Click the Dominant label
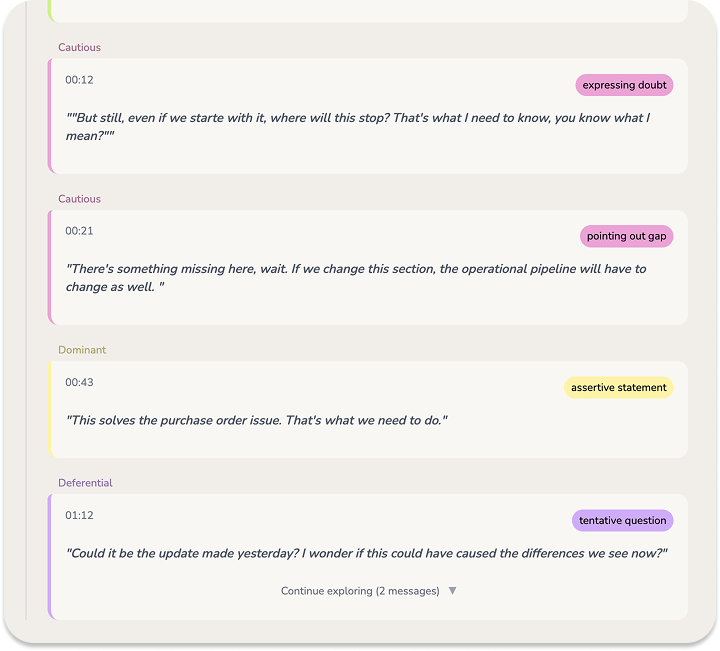The height and width of the screenshot is (651, 720). click(82, 350)
